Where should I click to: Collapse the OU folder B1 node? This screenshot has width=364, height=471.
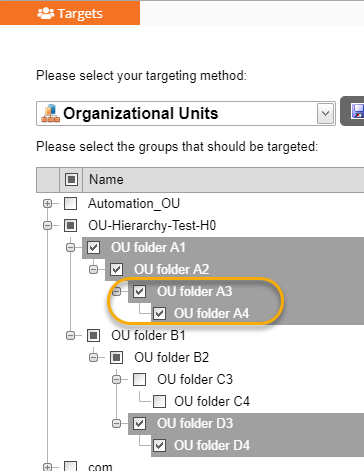[71, 335]
